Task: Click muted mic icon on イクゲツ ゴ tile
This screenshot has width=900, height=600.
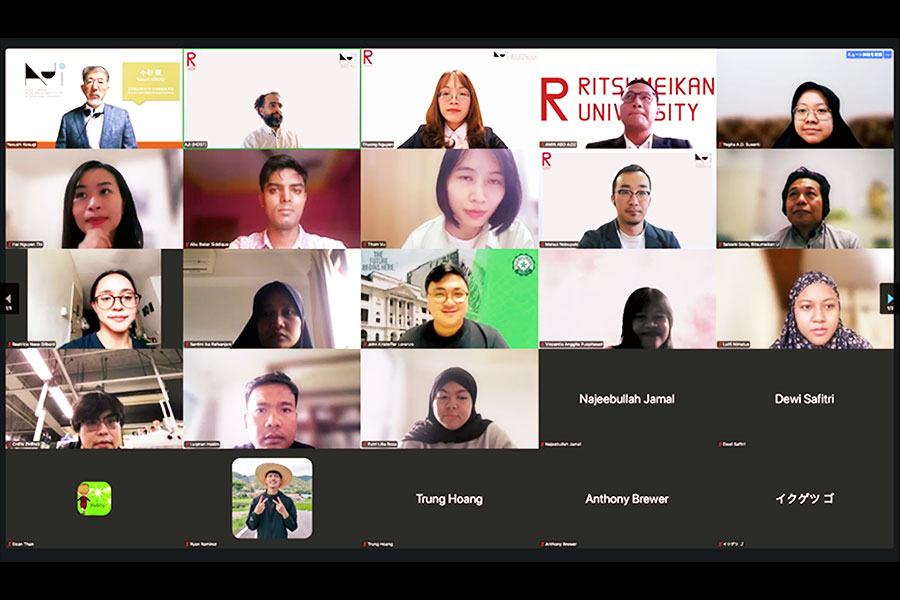Action: [x=720, y=544]
